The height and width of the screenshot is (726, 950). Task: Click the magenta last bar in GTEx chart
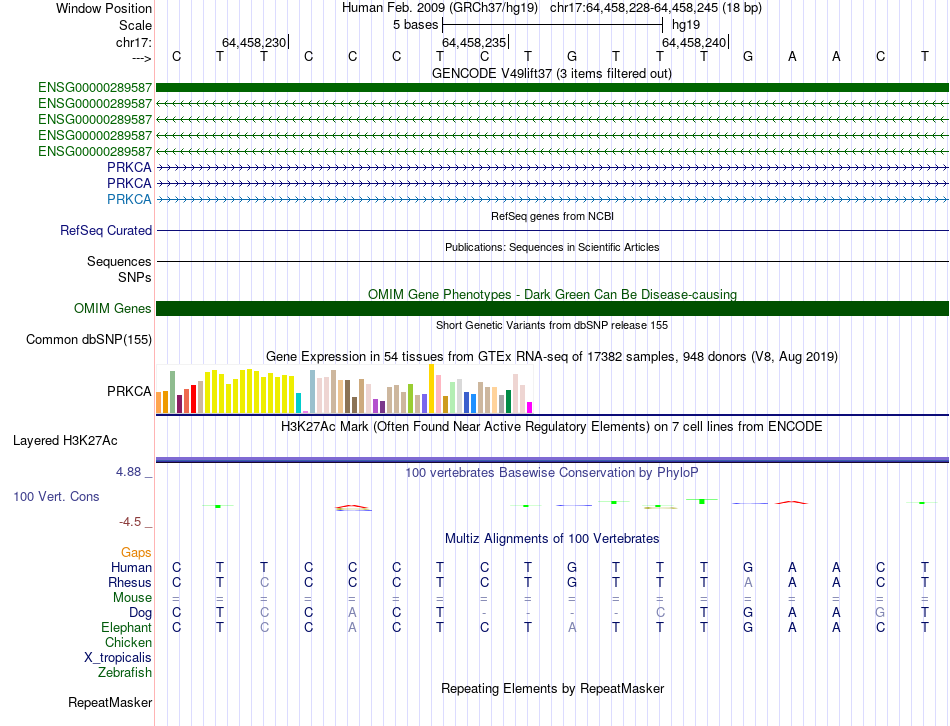pyautogui.click(x=530, y=408)
